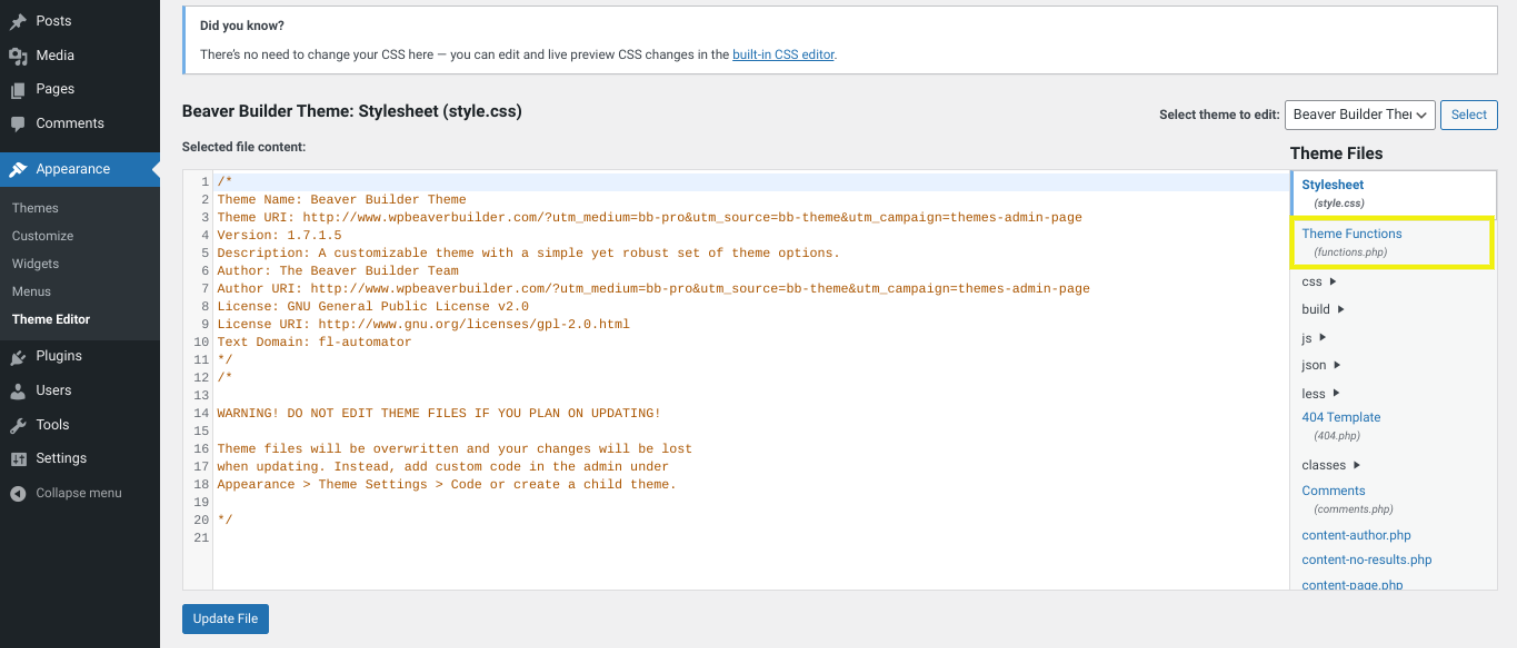Click the Users icon

19,390
